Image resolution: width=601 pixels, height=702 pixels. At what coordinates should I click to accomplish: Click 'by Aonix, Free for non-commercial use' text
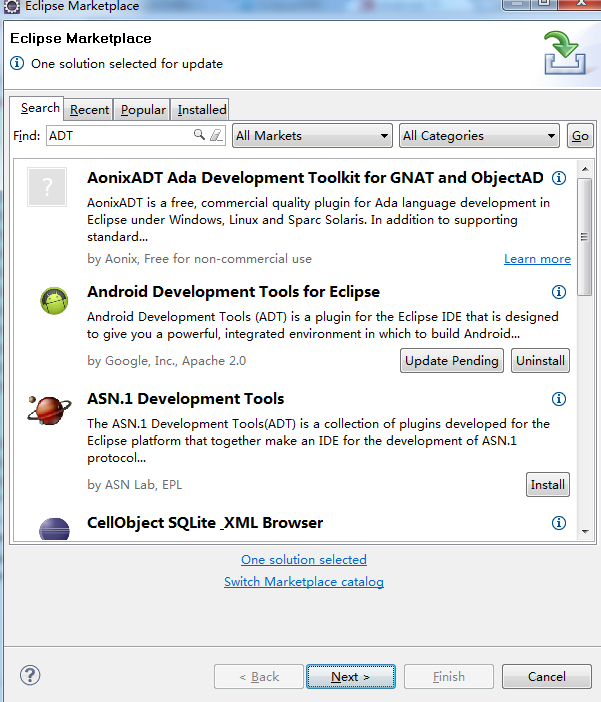click(199, 259)
